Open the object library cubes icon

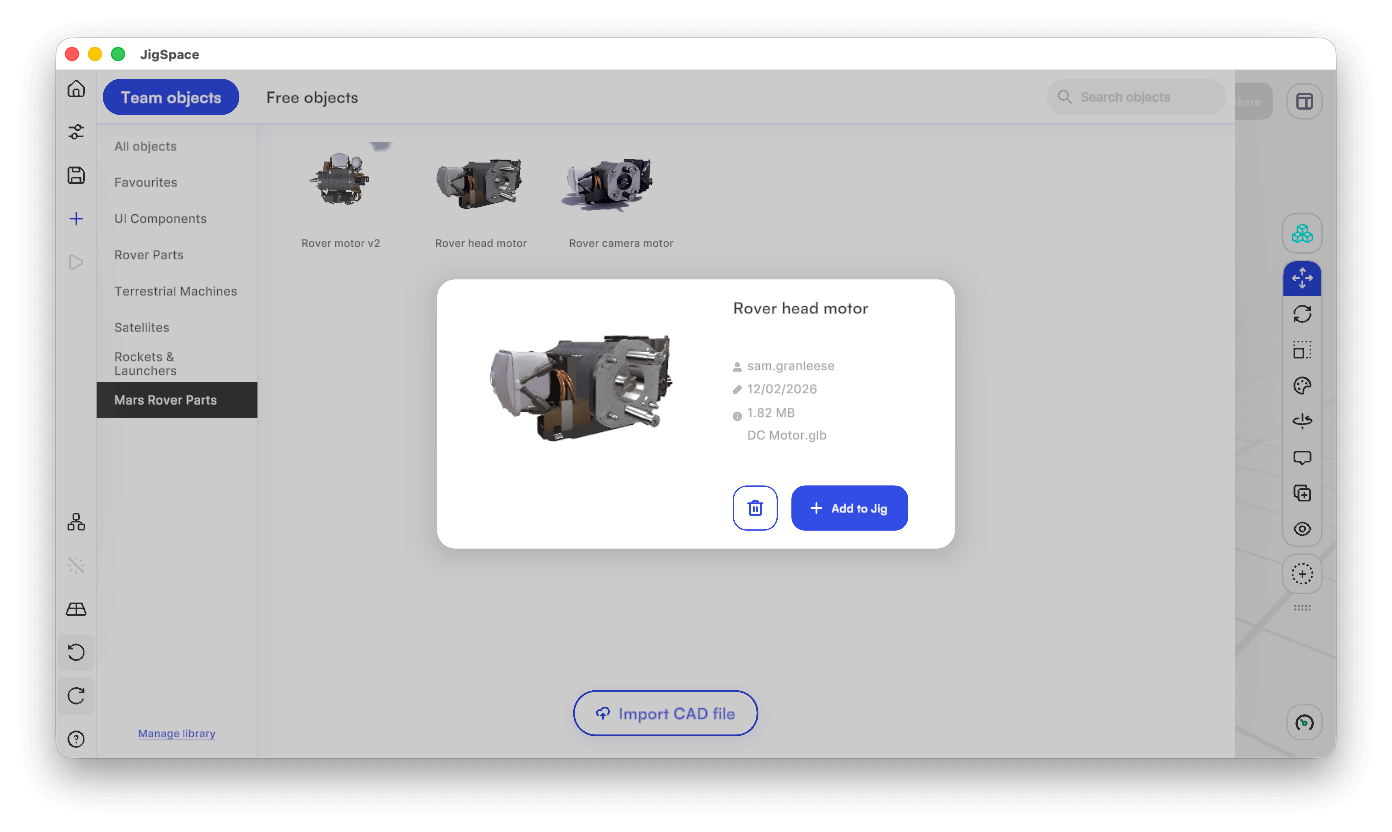click(x=1302, y=234)
